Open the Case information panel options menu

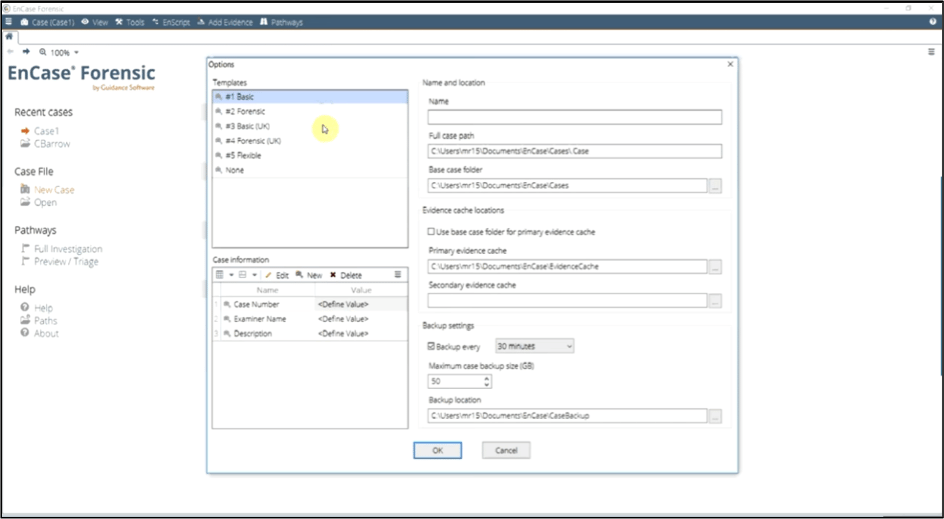coord(397,274)
